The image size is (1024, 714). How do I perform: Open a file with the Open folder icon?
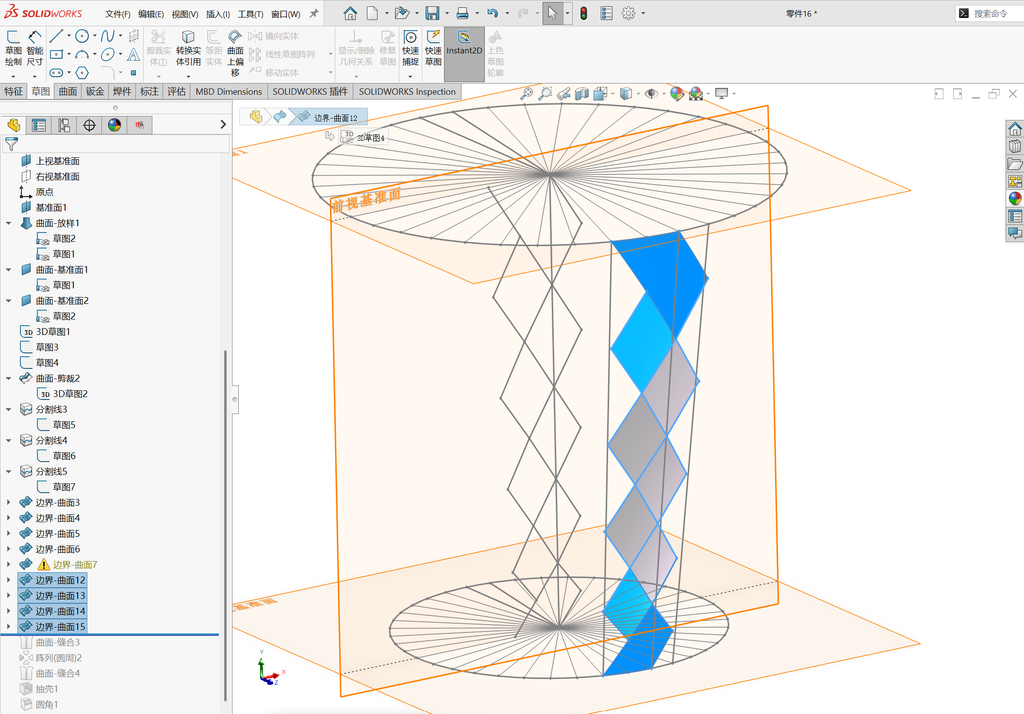[402, 13]
